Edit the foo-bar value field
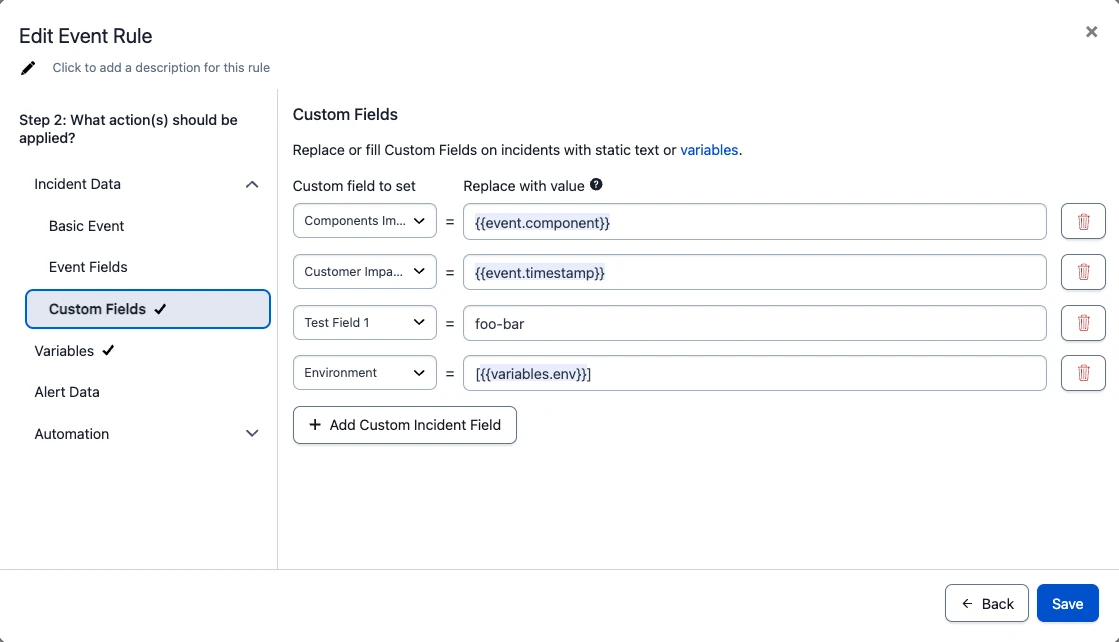This screenshot has height=642, width=1119. [x=754, y=323]
